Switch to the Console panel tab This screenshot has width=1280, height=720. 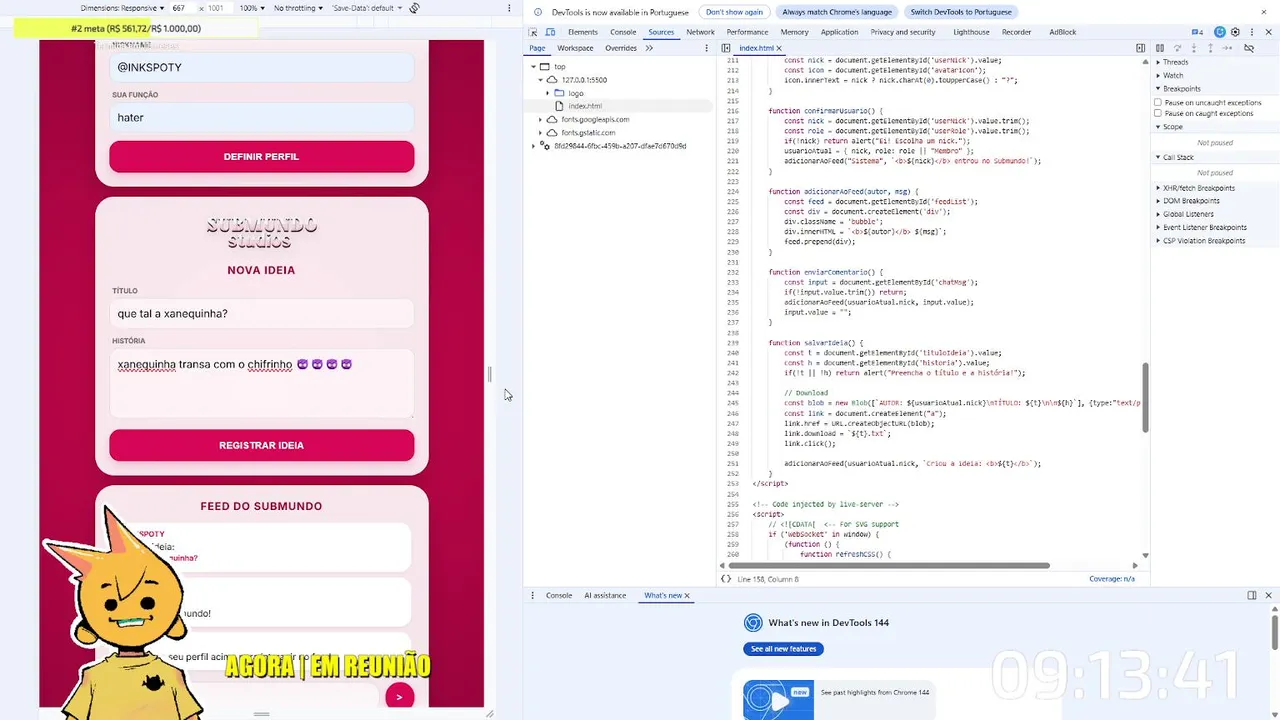pos(623,32)
